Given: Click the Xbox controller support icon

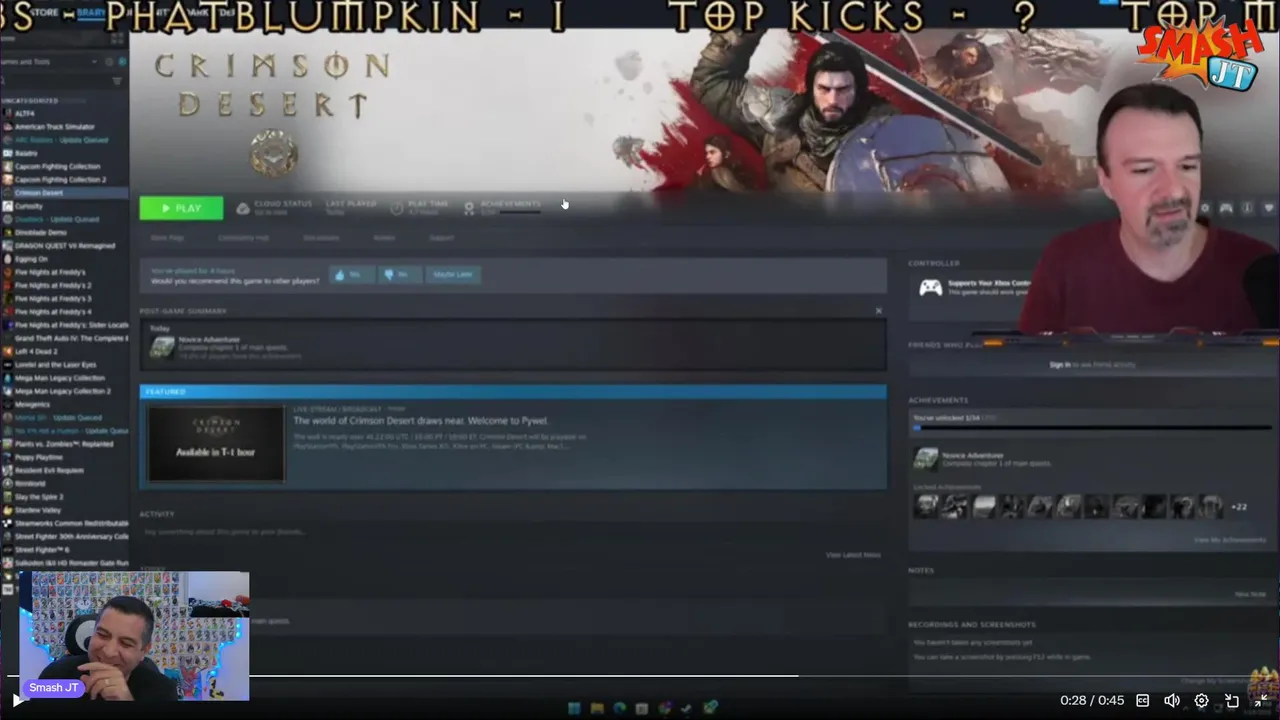Looking at the screenshot, I should (x=930, y=288).
